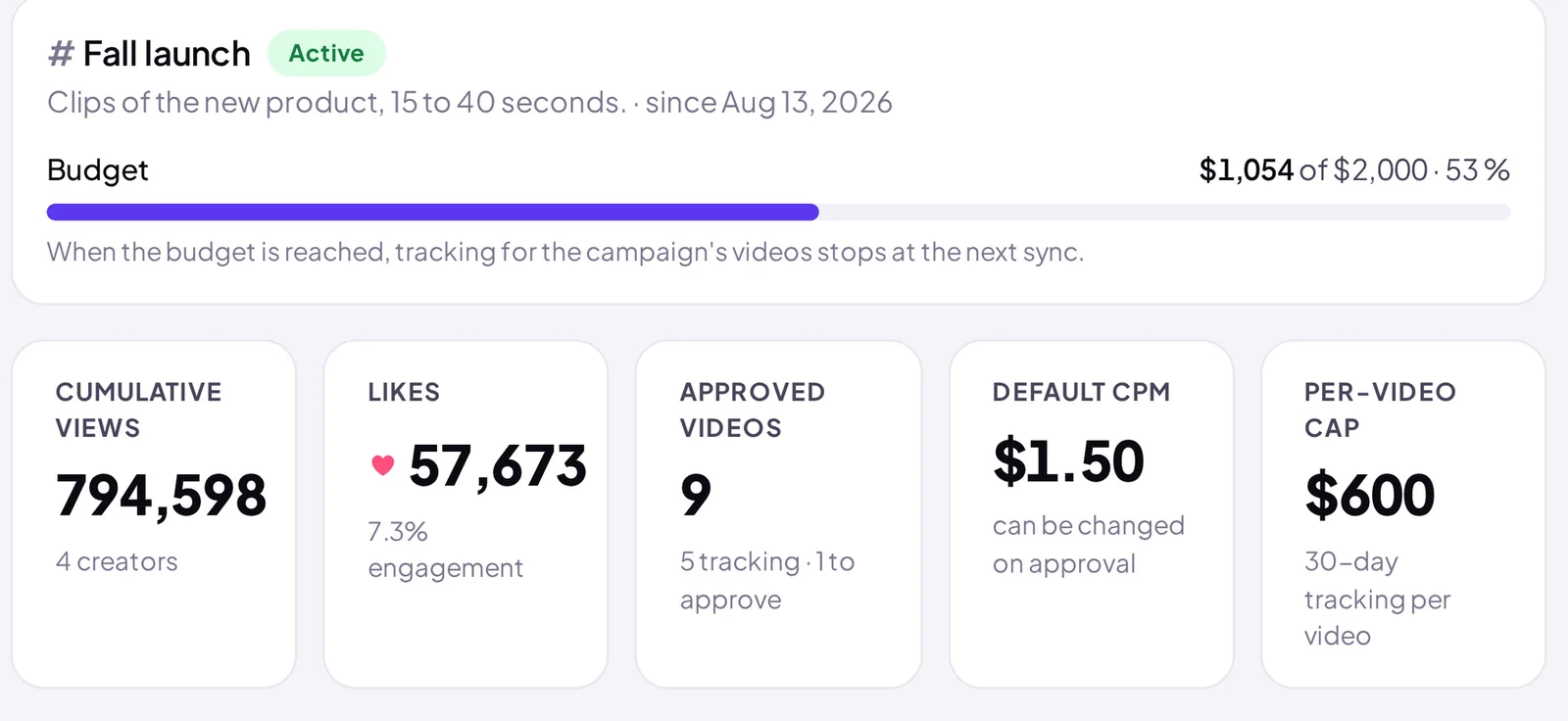This screenshot has height=721, width=1568.
Task: Click the Budget label above the bar
Action: 98,170
